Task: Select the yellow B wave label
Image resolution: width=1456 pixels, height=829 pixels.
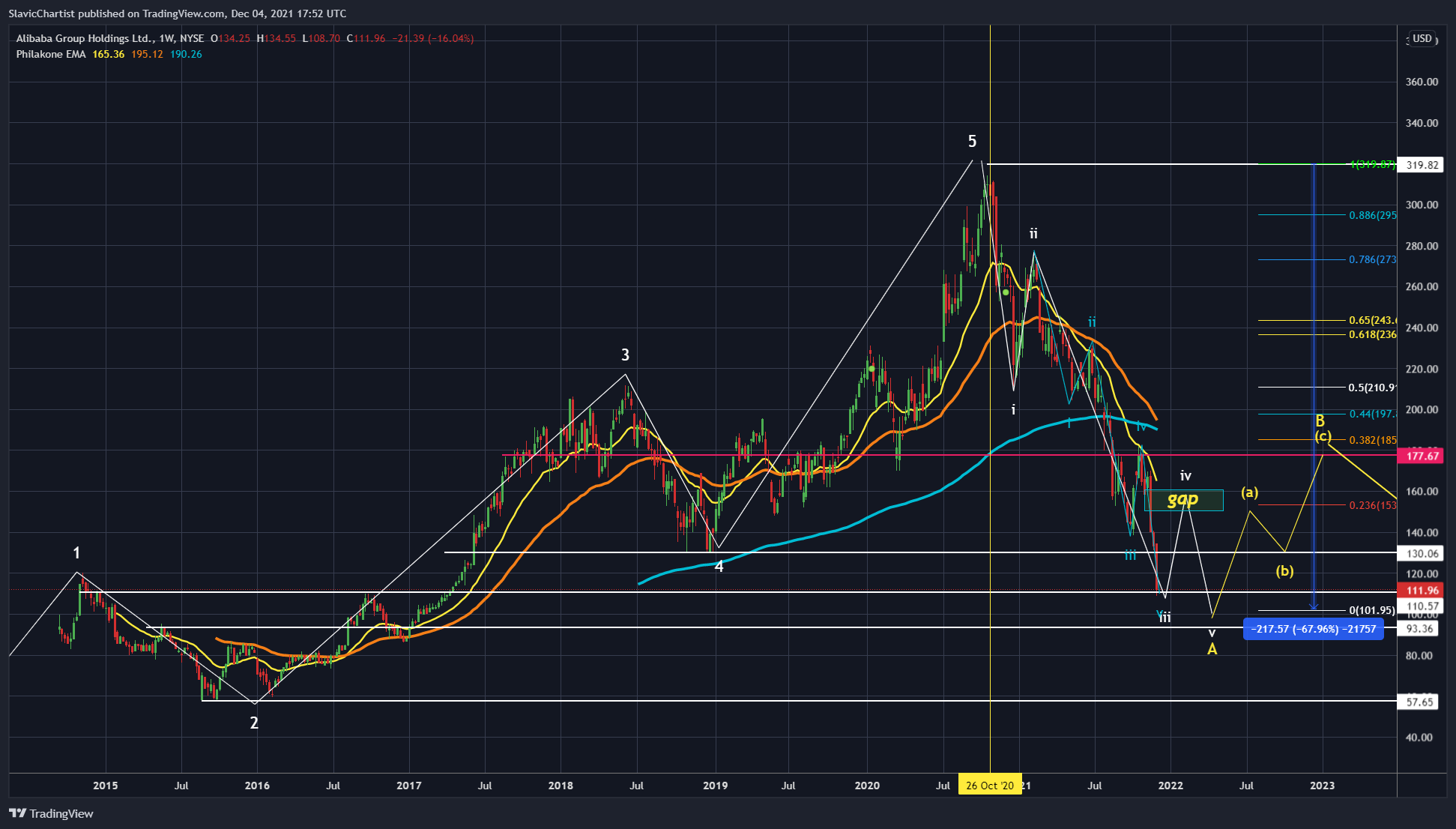Action: pos(1320,420)
